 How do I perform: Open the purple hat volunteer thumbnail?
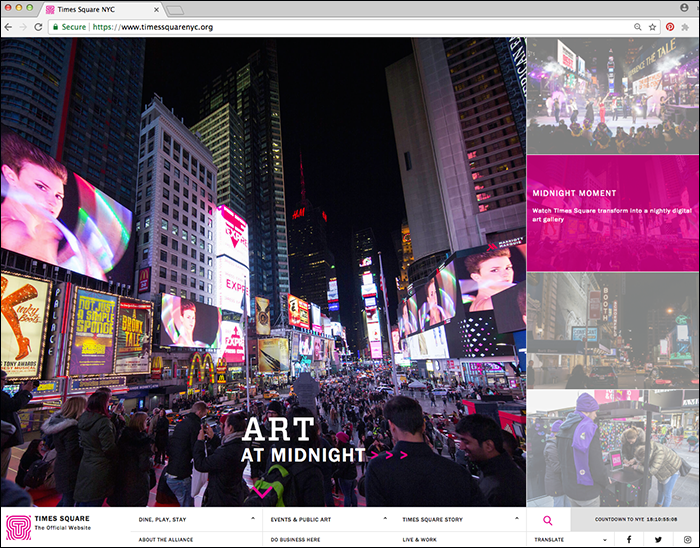[x=612, y=448]
